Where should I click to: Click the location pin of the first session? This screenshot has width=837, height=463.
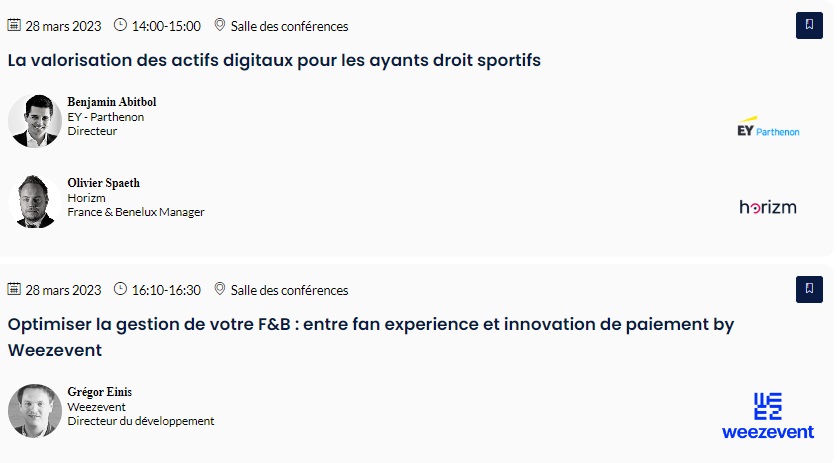point(220,25)
